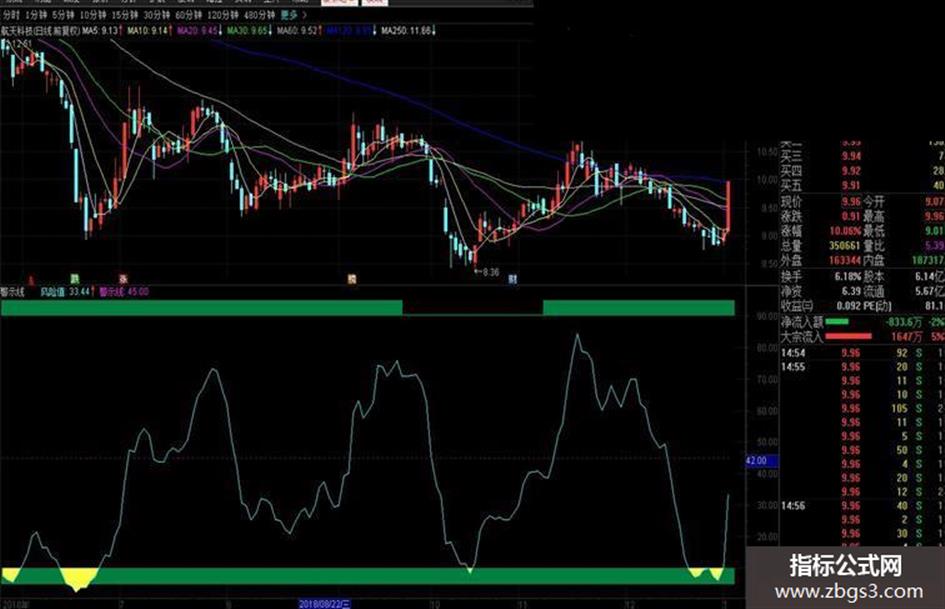Click the 今开 label
The width and height of the screenshot is (945, 609).
click(x=874, y=201)
